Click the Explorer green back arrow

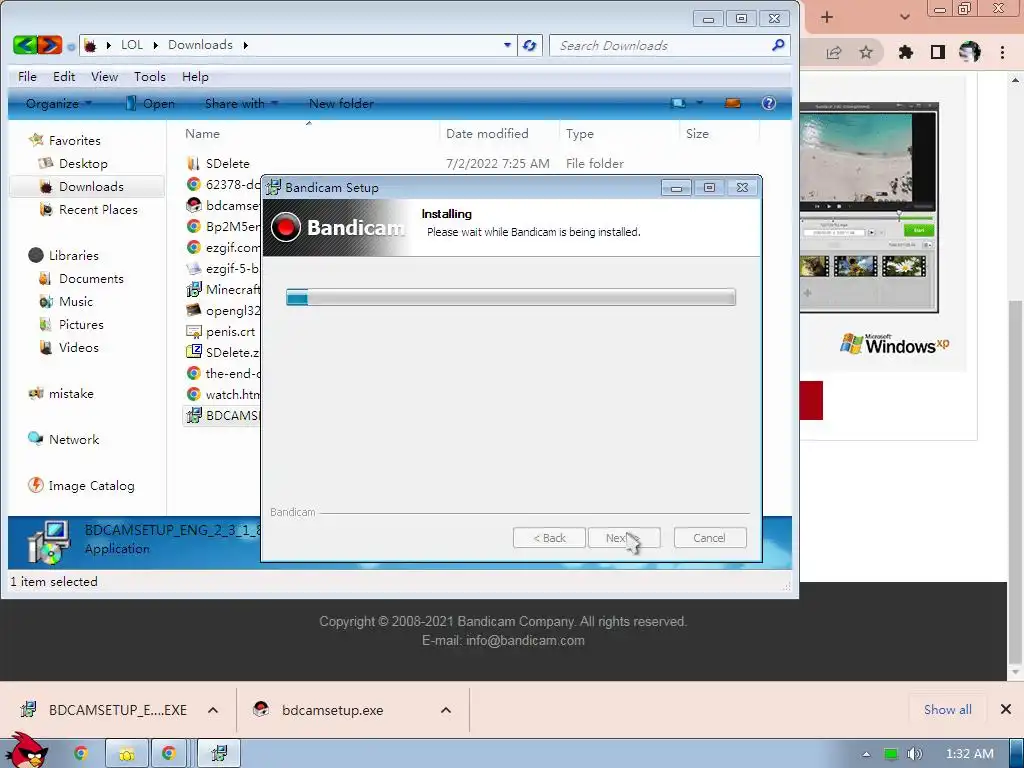(x=25, y=44)
